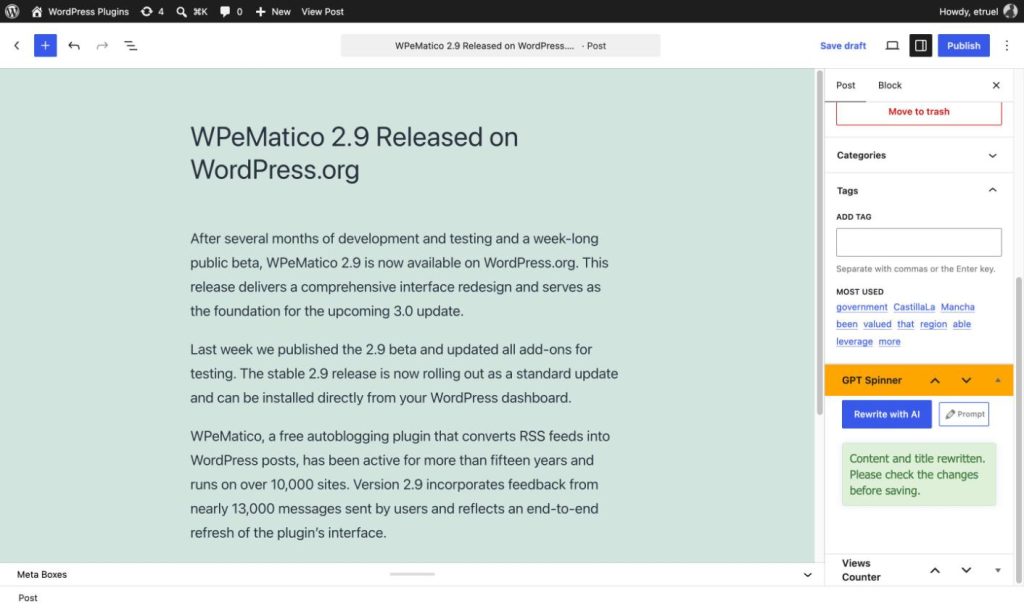1024x609 pixels.
Task: Move the Views Counter box up
Action: [x=935, y=570]
